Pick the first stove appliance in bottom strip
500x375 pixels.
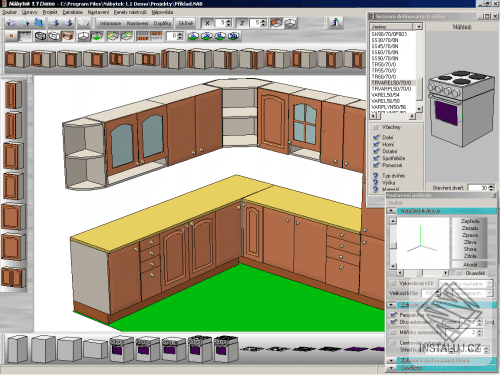tap(122, 349)
